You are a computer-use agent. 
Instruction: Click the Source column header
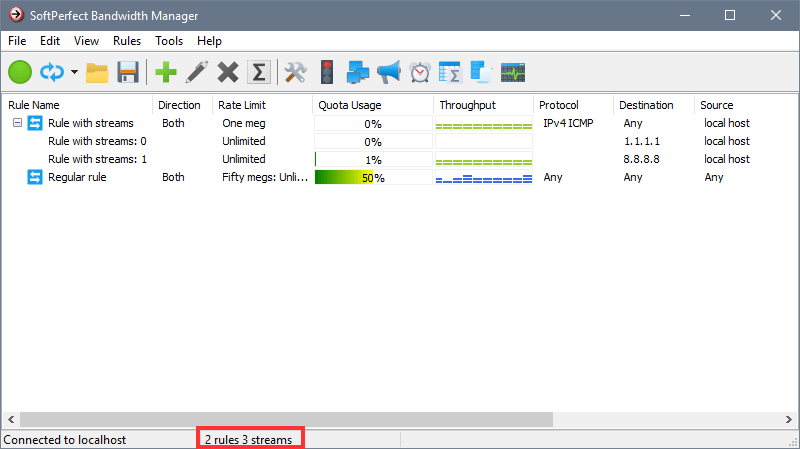(x=746, y=105)
